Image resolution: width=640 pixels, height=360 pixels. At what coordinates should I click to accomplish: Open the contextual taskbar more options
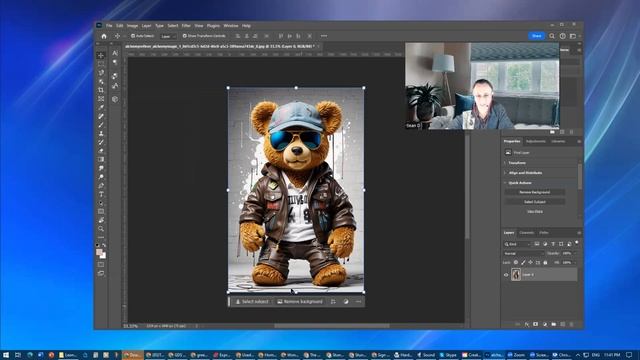click(x=358, y=302)
